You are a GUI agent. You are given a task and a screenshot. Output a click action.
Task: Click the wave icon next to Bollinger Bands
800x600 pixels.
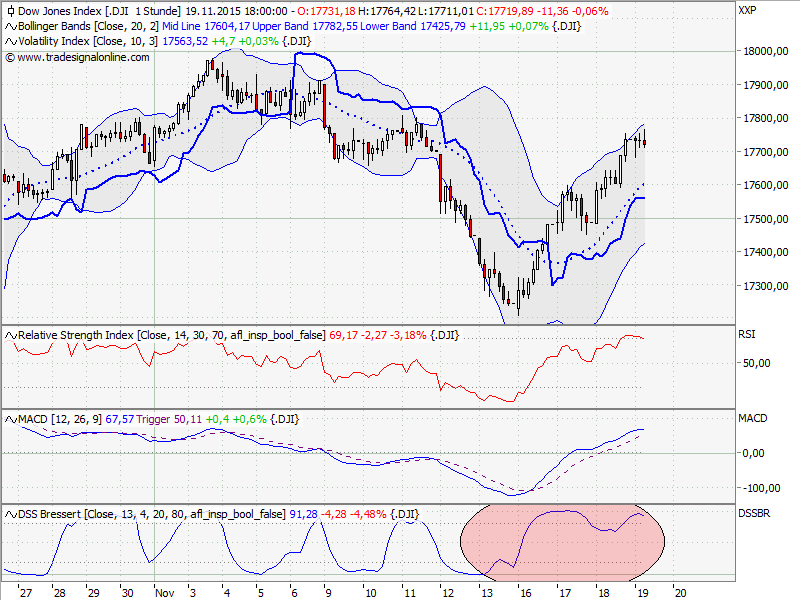pos(9,27)
